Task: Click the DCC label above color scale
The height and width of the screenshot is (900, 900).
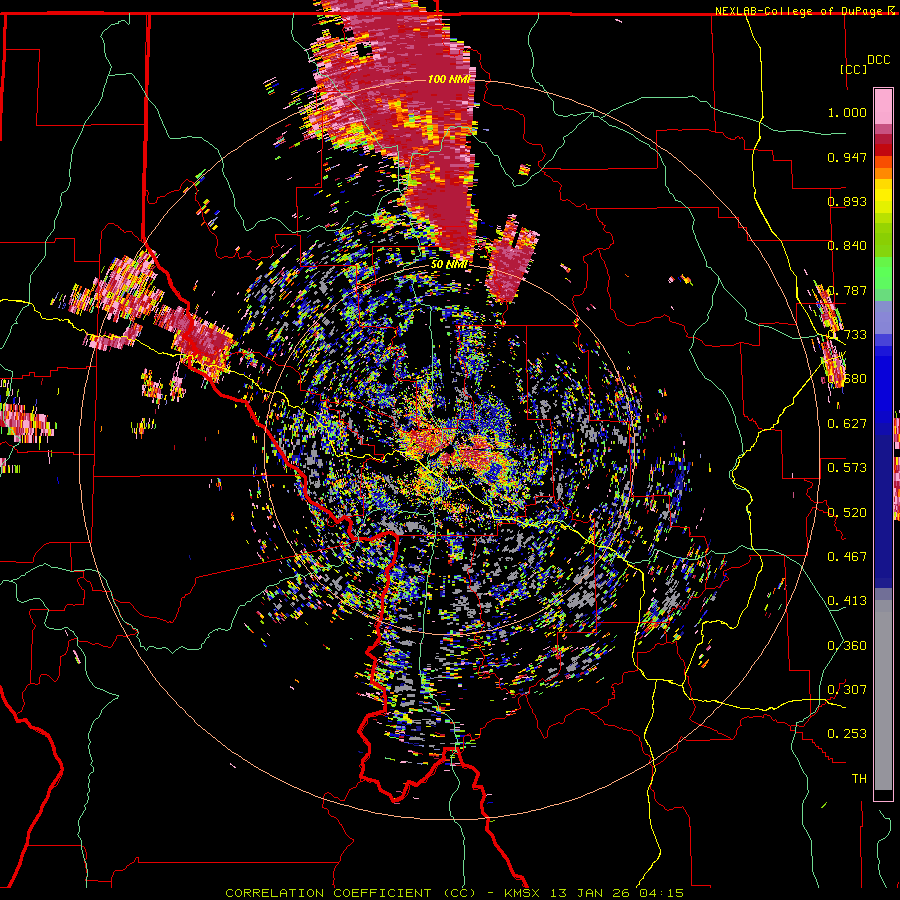Action: 878,60
